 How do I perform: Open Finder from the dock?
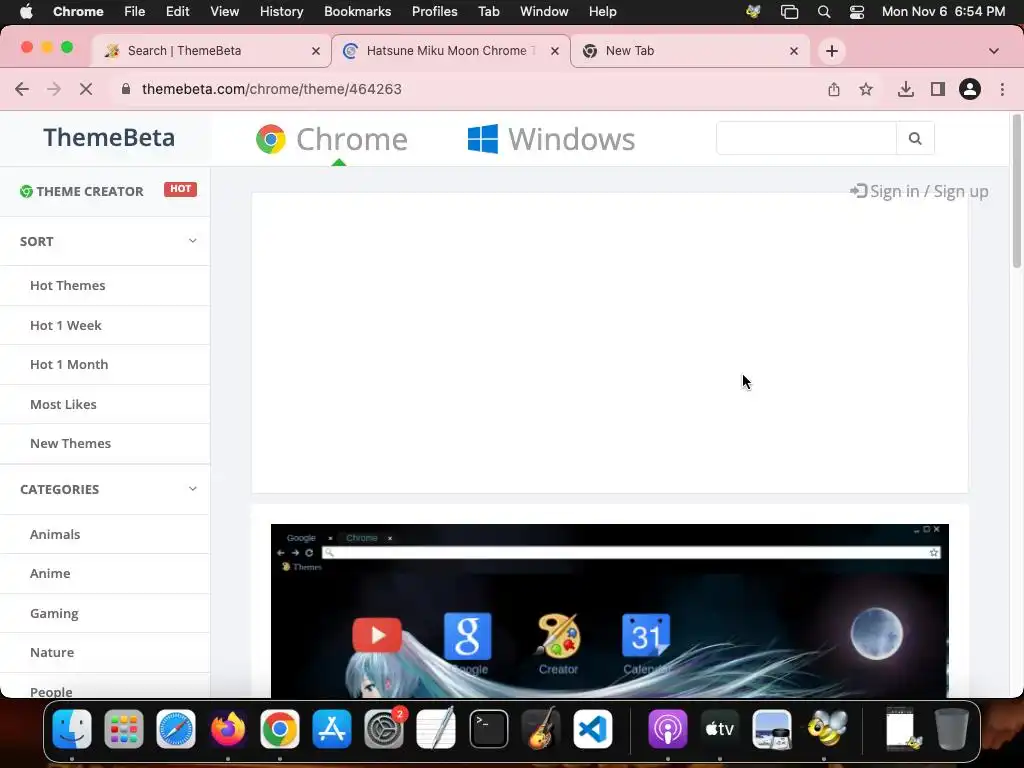point(72,729)
